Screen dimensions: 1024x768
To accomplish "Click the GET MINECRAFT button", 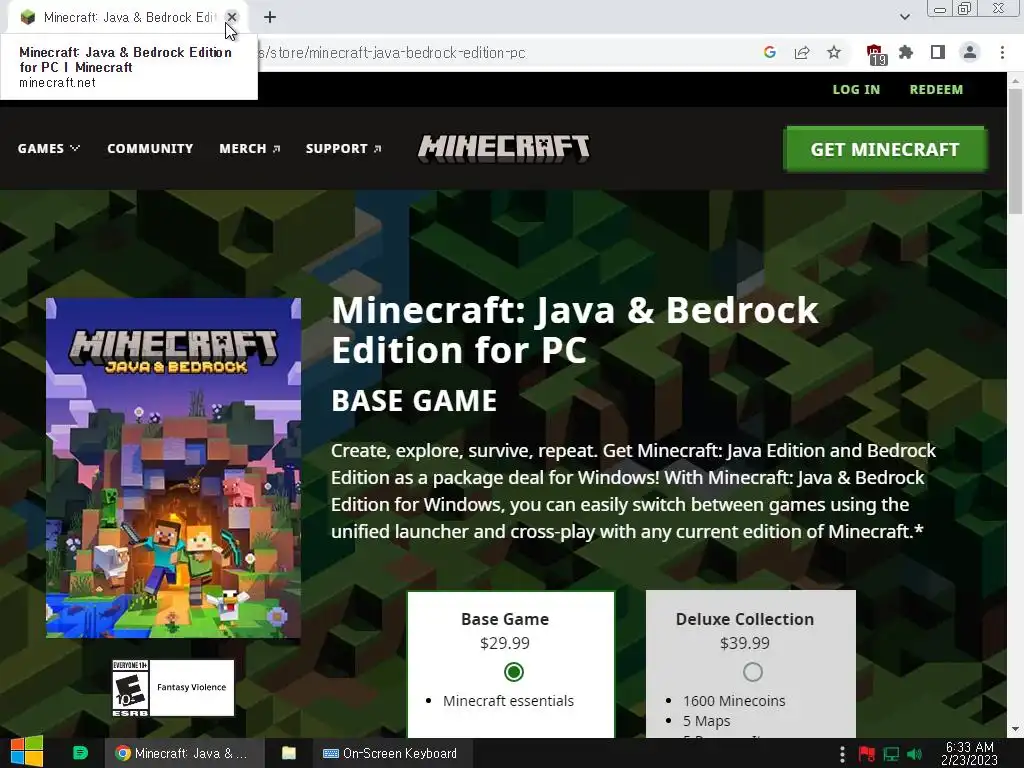I will [x=885, y=149].
